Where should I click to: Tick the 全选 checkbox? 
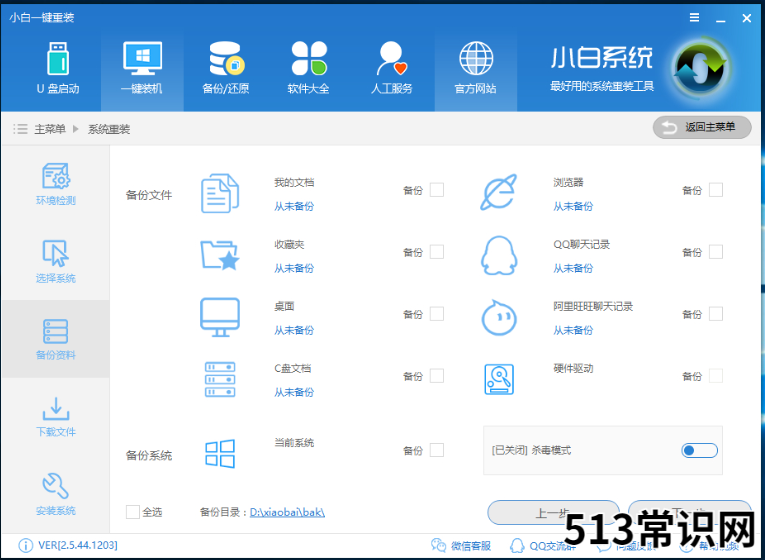click(x=133, y=512)
